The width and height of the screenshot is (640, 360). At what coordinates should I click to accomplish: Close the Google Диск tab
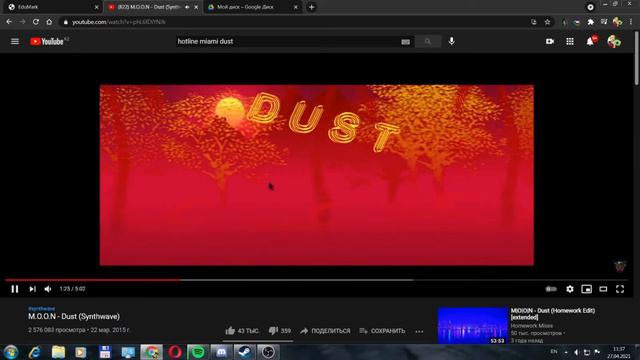tap(296, 7)
